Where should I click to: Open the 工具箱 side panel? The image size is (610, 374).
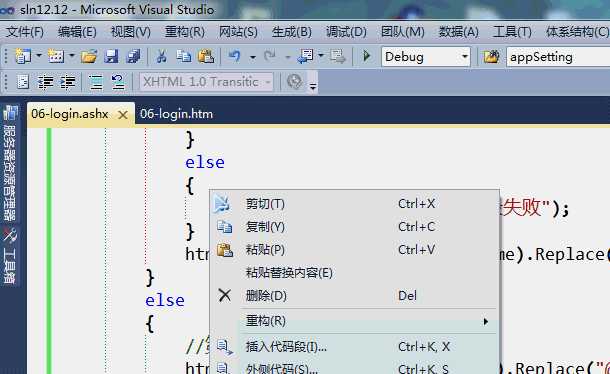tap(10, 256)
